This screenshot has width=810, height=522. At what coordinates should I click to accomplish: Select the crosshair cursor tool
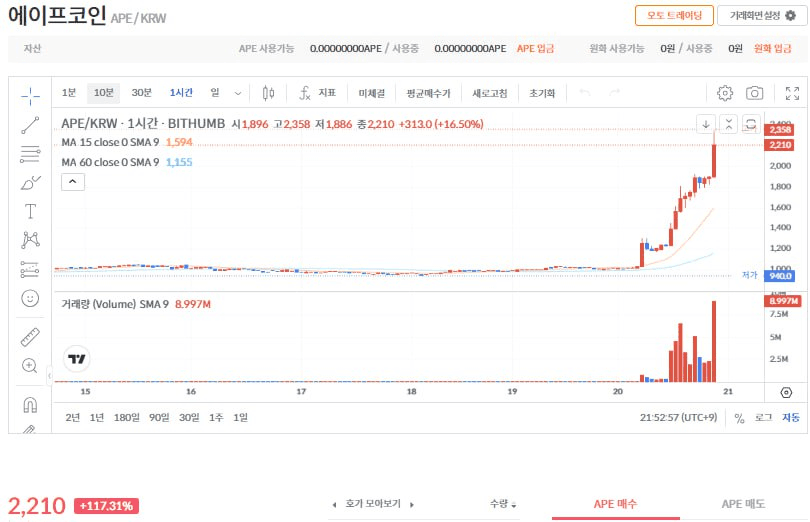click(x=30, y=96)
